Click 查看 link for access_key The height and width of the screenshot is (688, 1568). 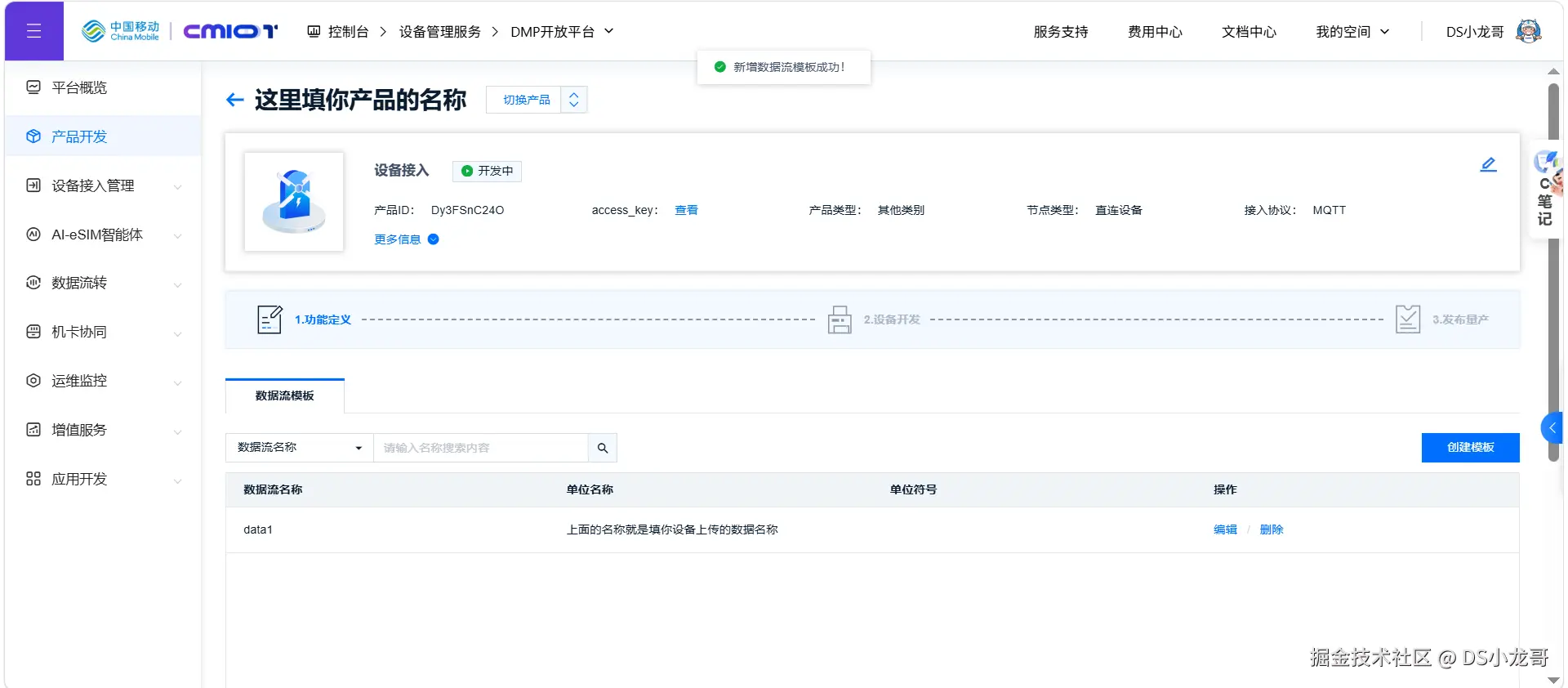pyautogui.click(x=686, y=210)
